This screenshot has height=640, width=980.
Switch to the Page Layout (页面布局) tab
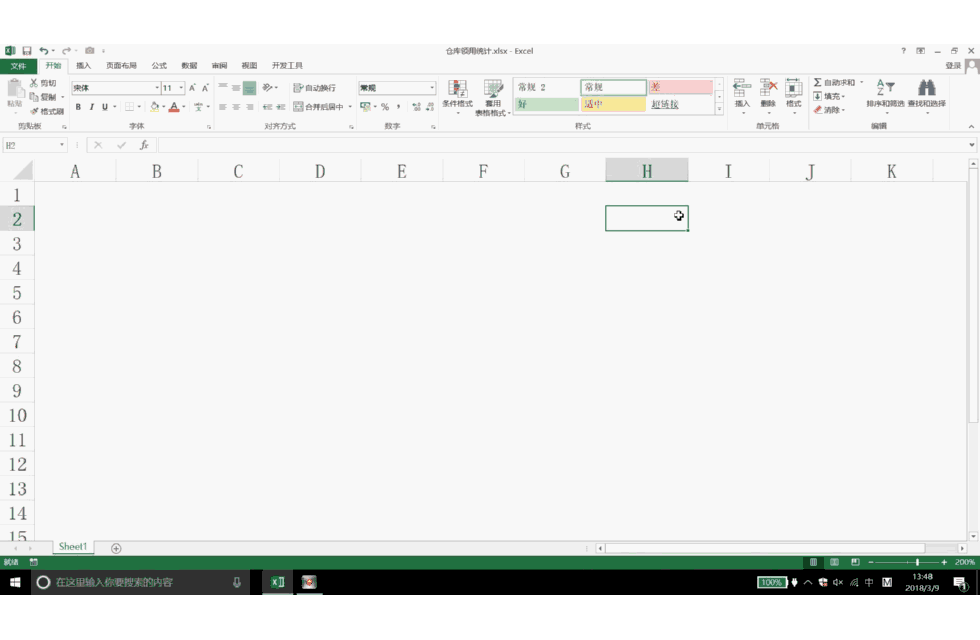pyautogui.click(x=121, y=66)
